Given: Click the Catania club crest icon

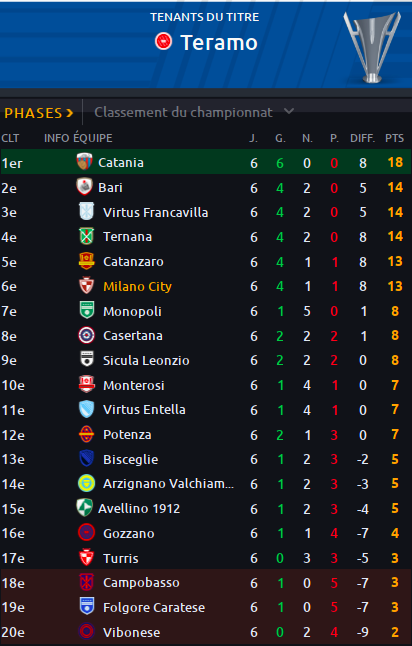Looking at the screenshot, I should coord(84,162).
